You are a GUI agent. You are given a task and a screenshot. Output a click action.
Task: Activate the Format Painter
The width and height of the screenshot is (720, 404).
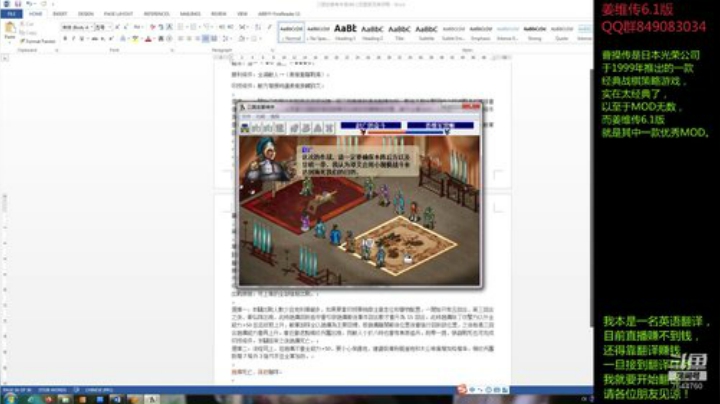click(x=38, y=41)
